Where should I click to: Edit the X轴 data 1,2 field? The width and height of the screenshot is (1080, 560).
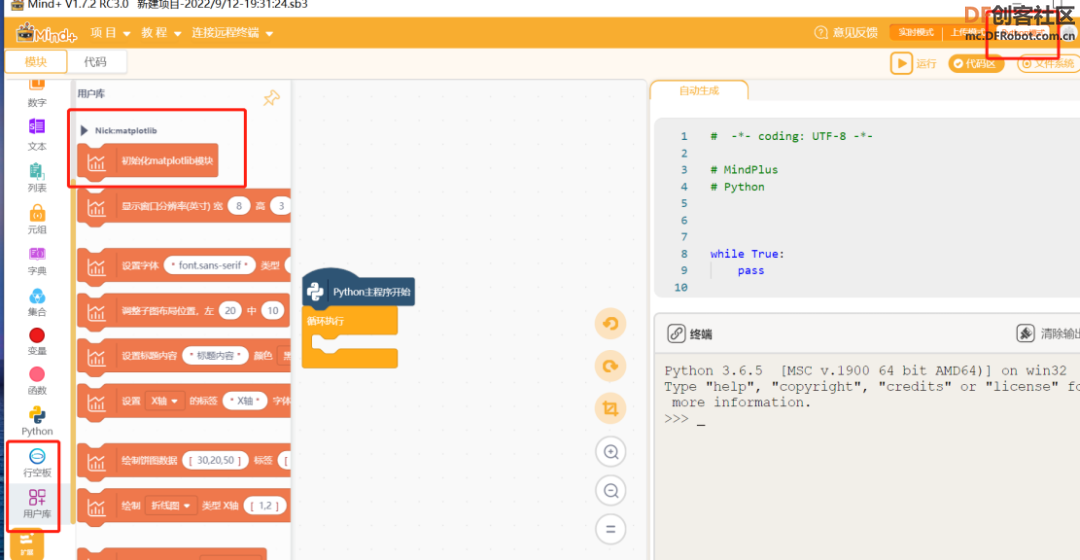tap(264, 506)
